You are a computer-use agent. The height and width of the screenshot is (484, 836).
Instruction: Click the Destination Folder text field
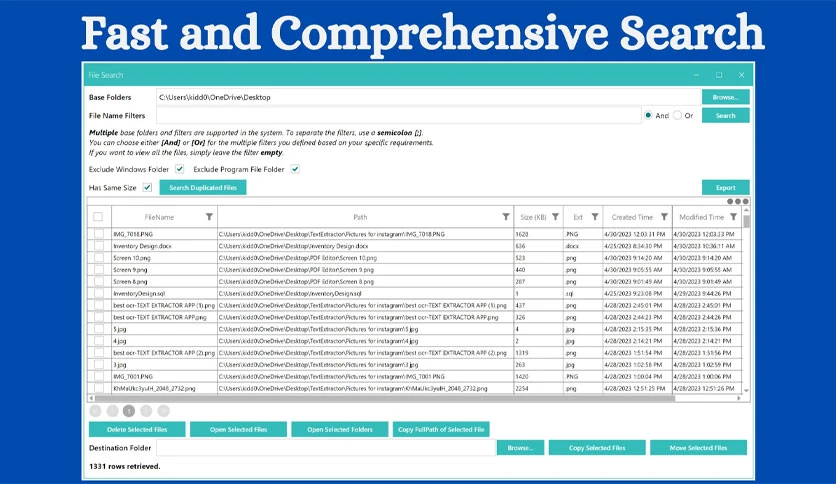(x=326, y=448)
